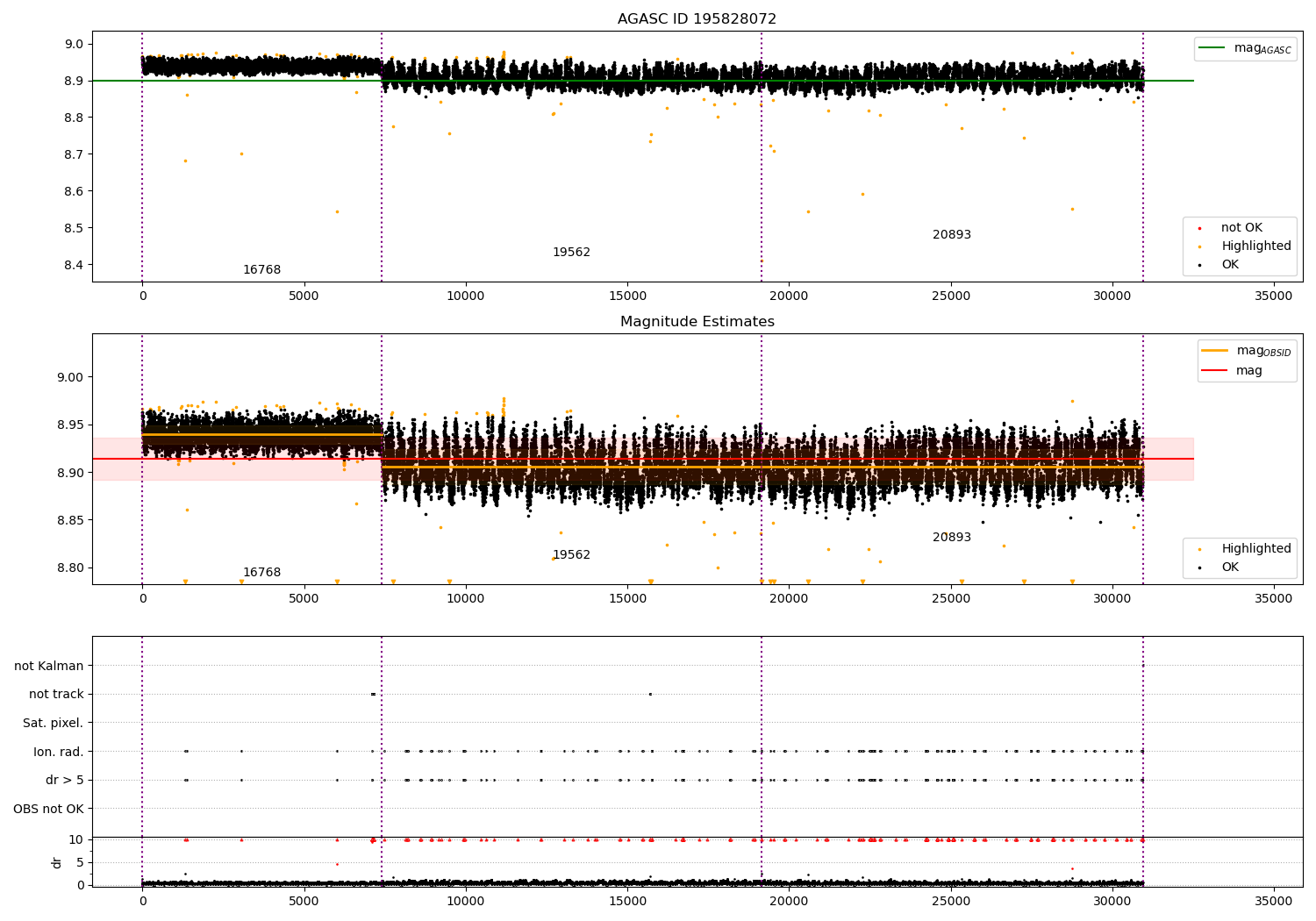Click obsid label 20893 in Magnitude Estimates plot
1316x921 pixels.
(952, 538)
